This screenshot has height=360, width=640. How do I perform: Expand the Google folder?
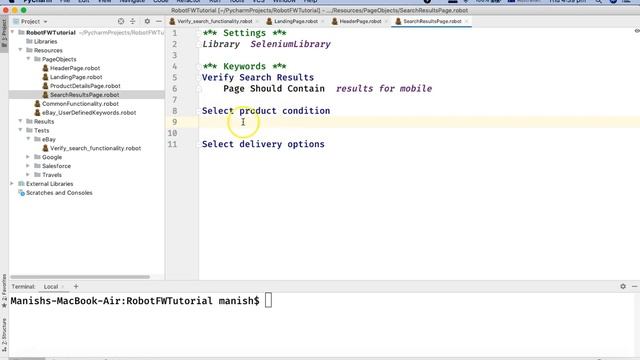[x=28, y=157]
